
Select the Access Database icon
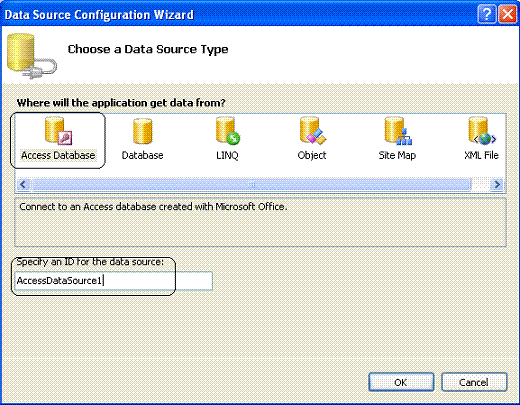pos(58,131)
